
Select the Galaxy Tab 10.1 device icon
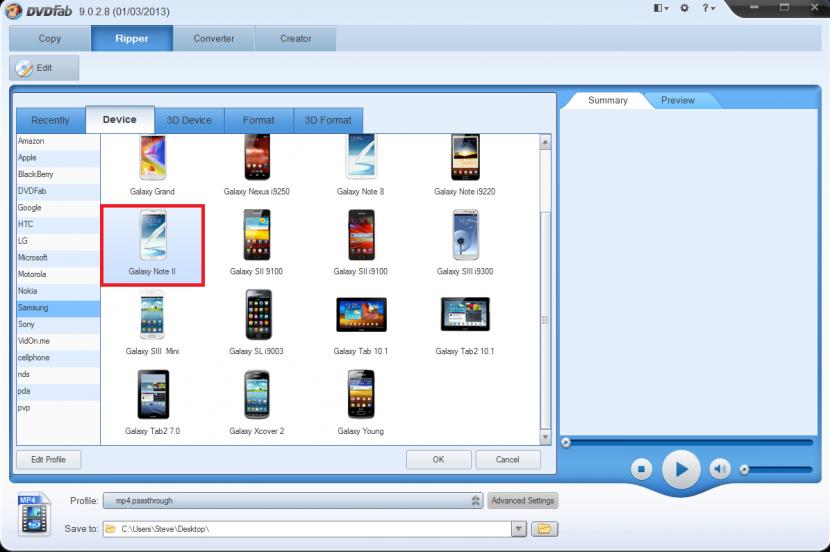[x=360, y=315]
